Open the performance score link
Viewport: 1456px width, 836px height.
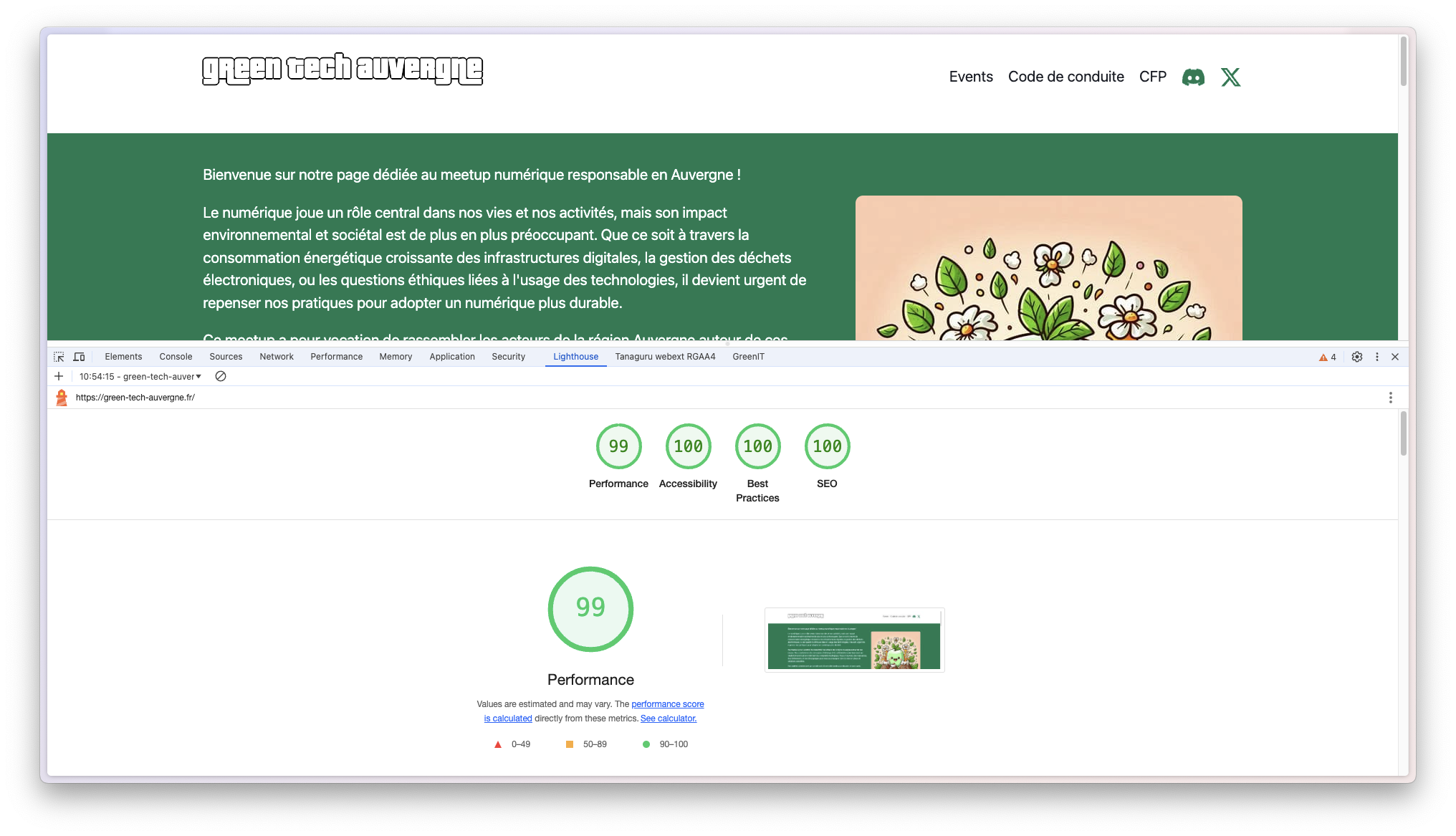(x=667, y=704)
